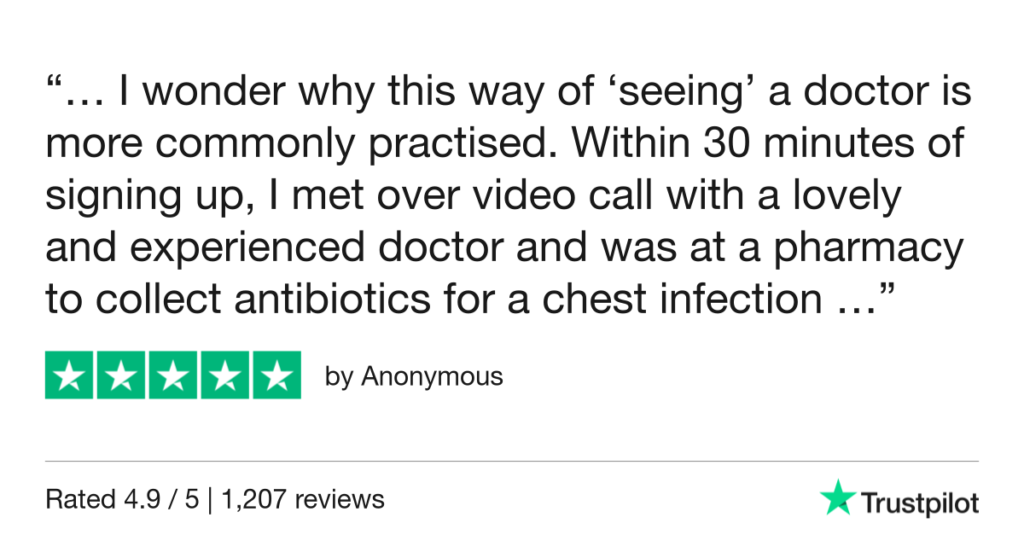Click the horizontal divider line above rating
The width and height of the screenshot is (1024, 535).
click(x=512, y=461)
